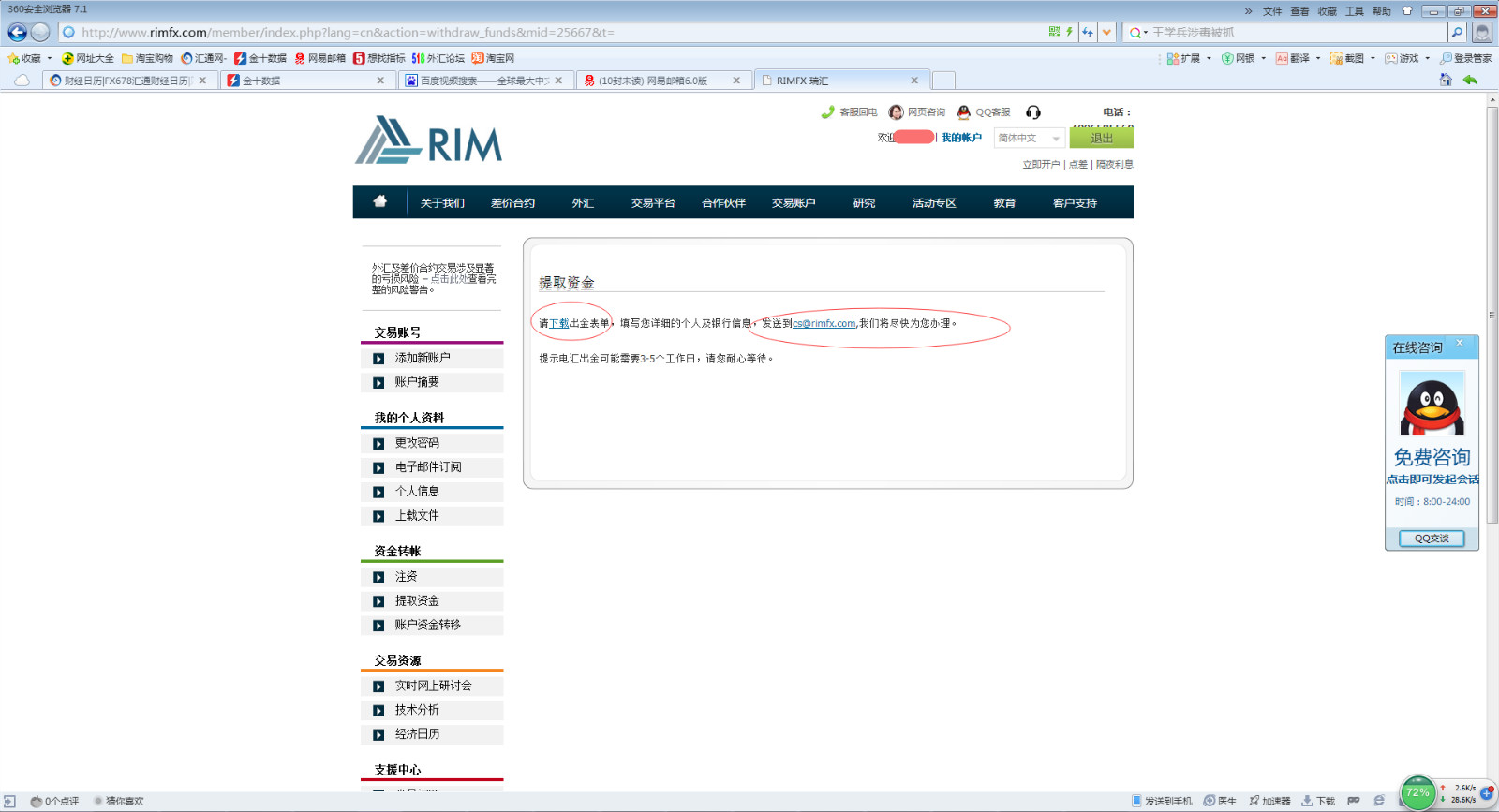Open the 文件 menu

1272,11
